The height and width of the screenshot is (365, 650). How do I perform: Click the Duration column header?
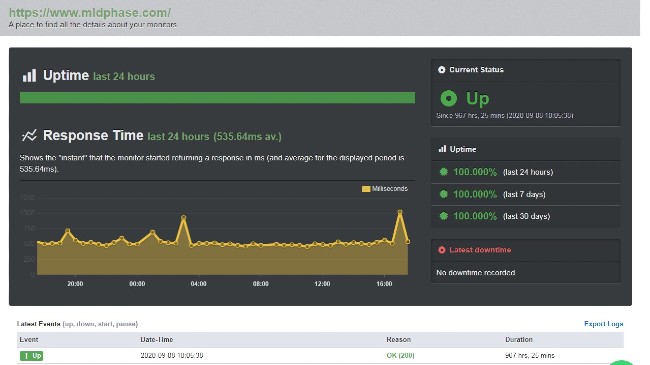coord(519,339)
